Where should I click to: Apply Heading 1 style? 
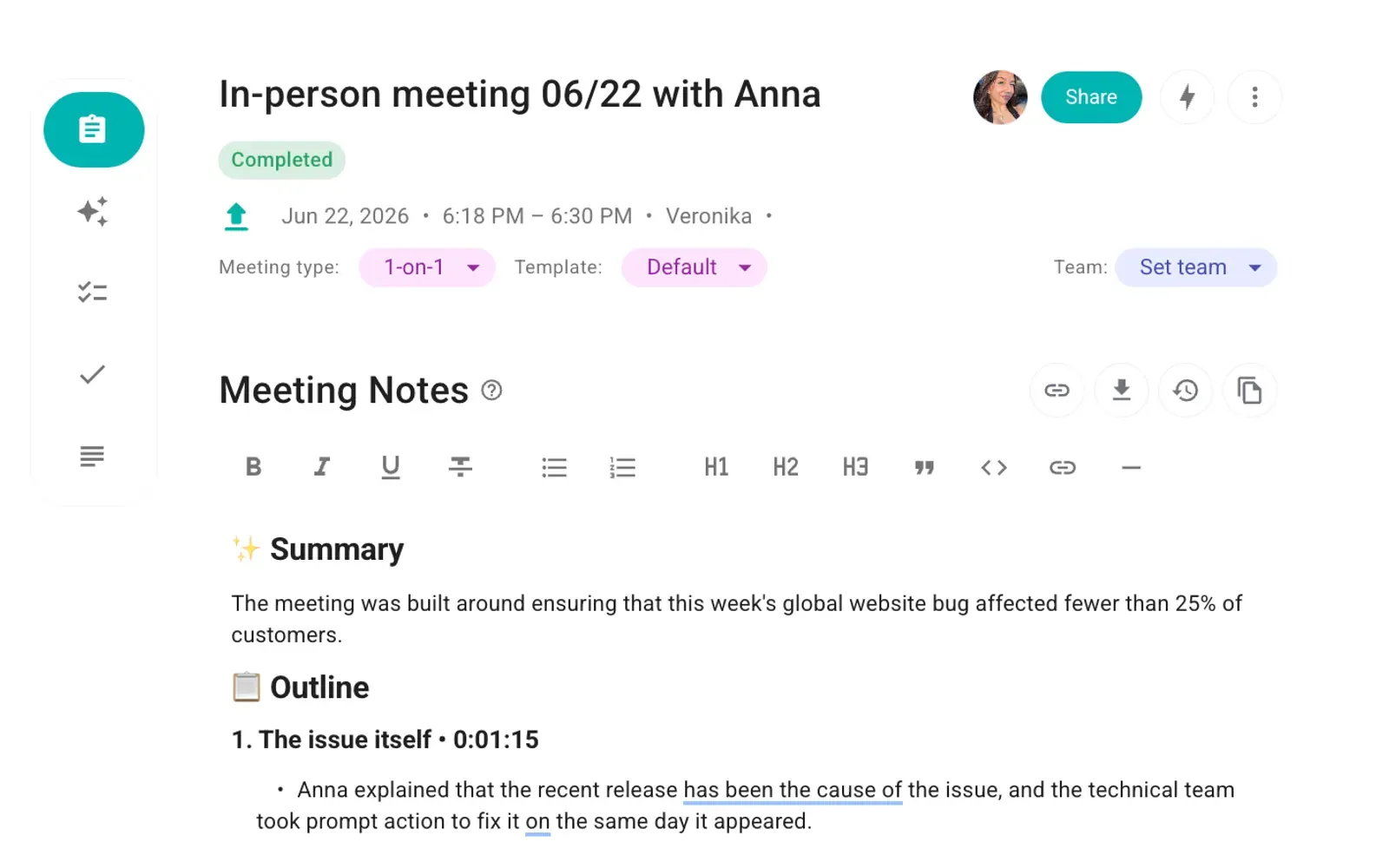(x=716, y=467)
